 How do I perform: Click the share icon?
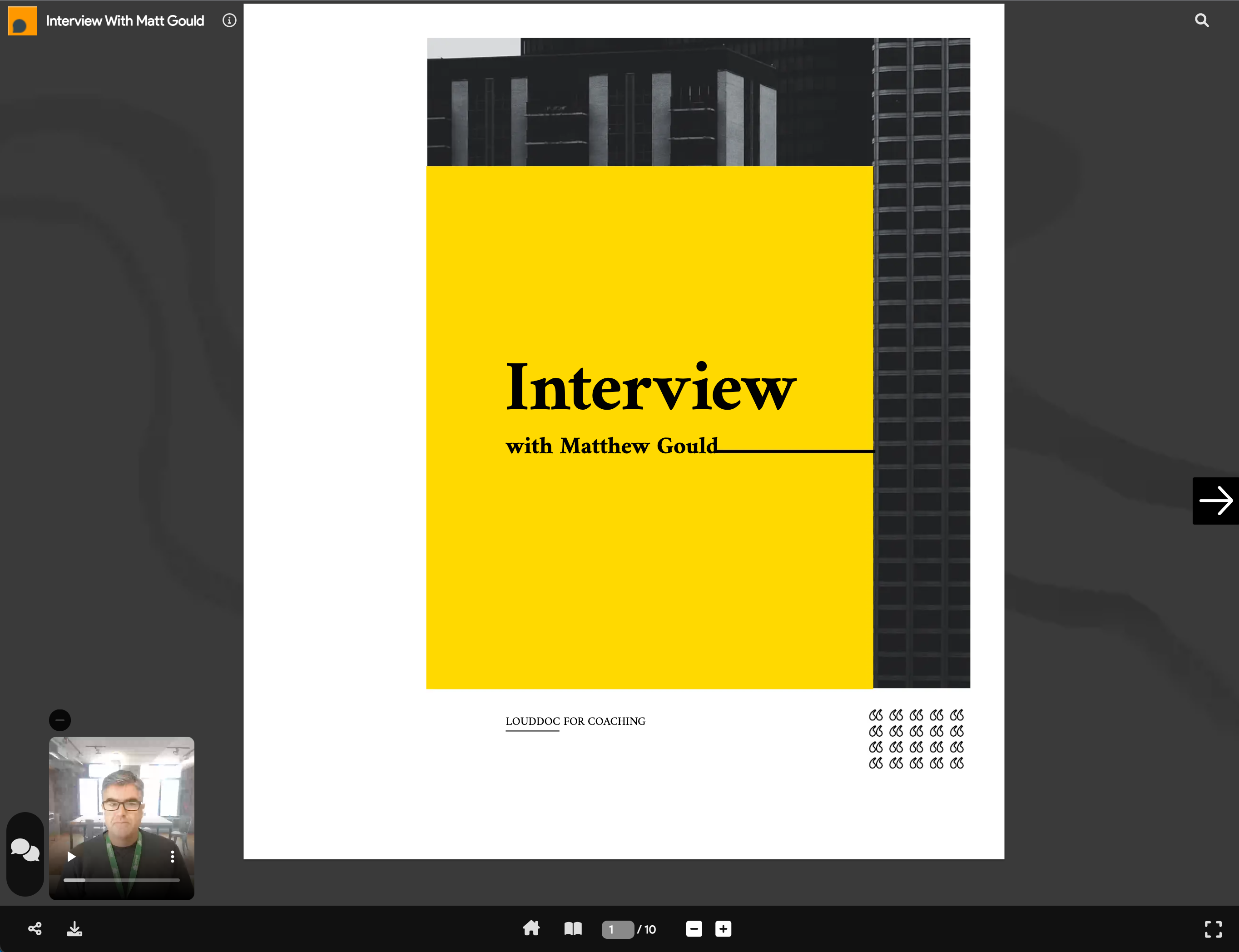click(35, 928)
